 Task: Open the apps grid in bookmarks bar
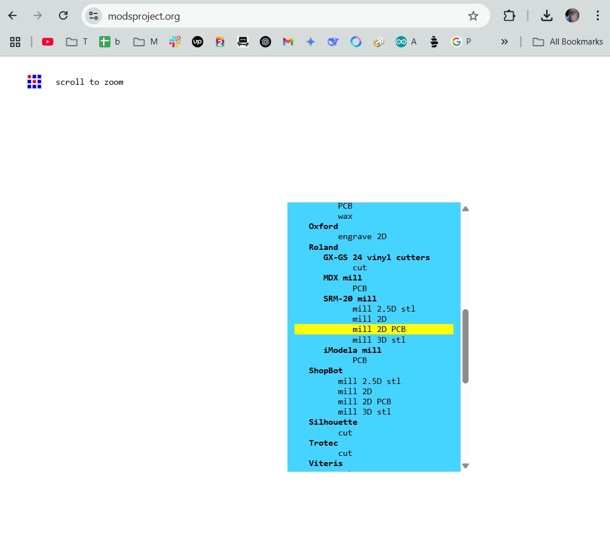click(15, 42)
